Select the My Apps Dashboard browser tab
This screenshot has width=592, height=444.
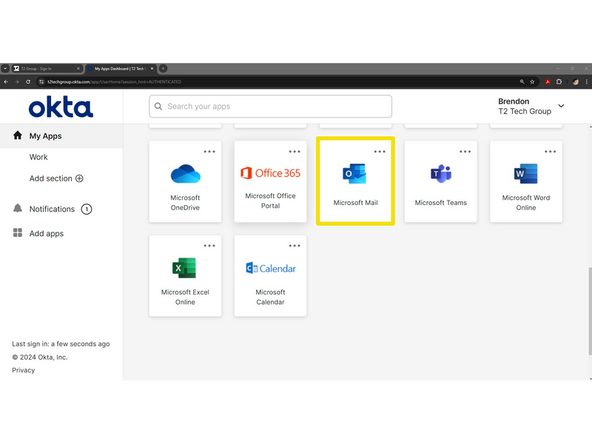point(121,68)
